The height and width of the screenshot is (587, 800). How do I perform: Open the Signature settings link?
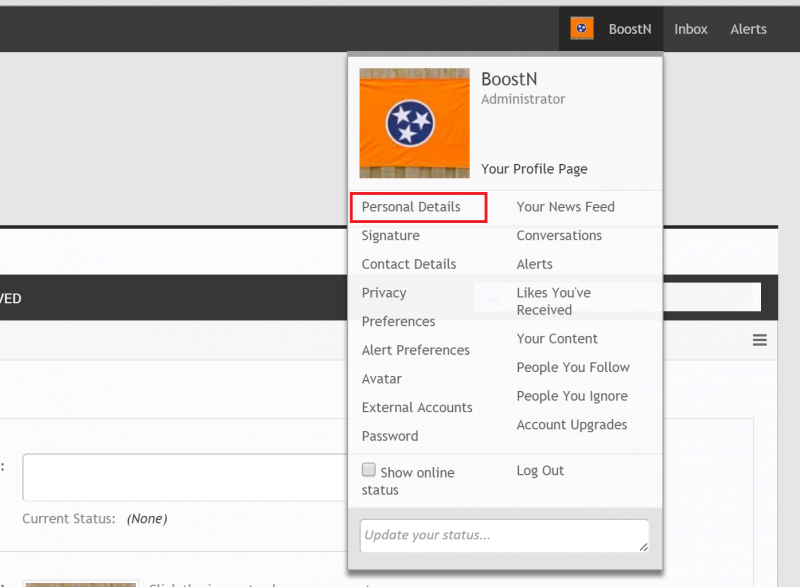point(390,236)
